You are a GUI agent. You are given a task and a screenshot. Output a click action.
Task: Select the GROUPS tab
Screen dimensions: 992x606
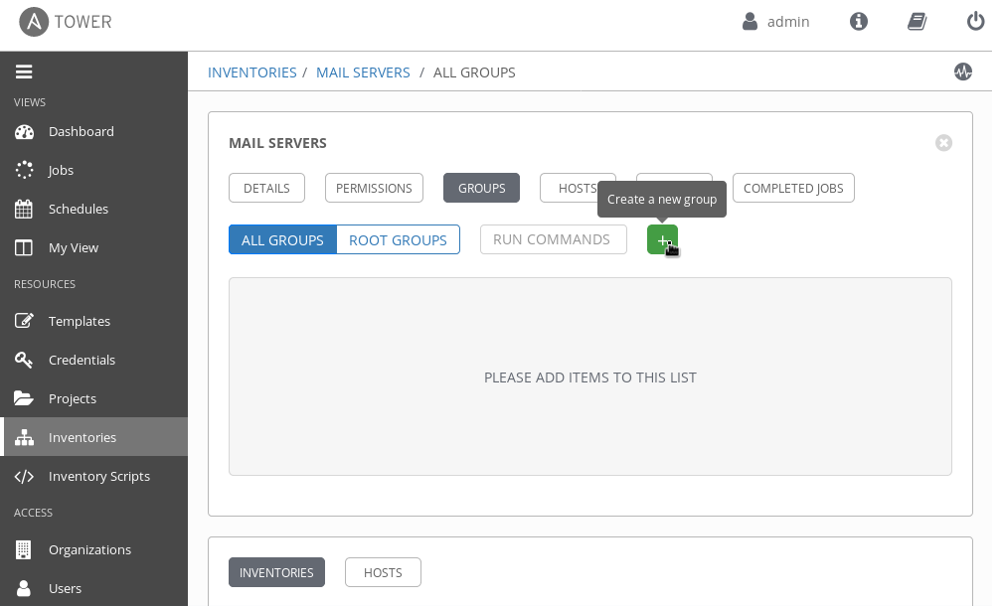point(481,188)
